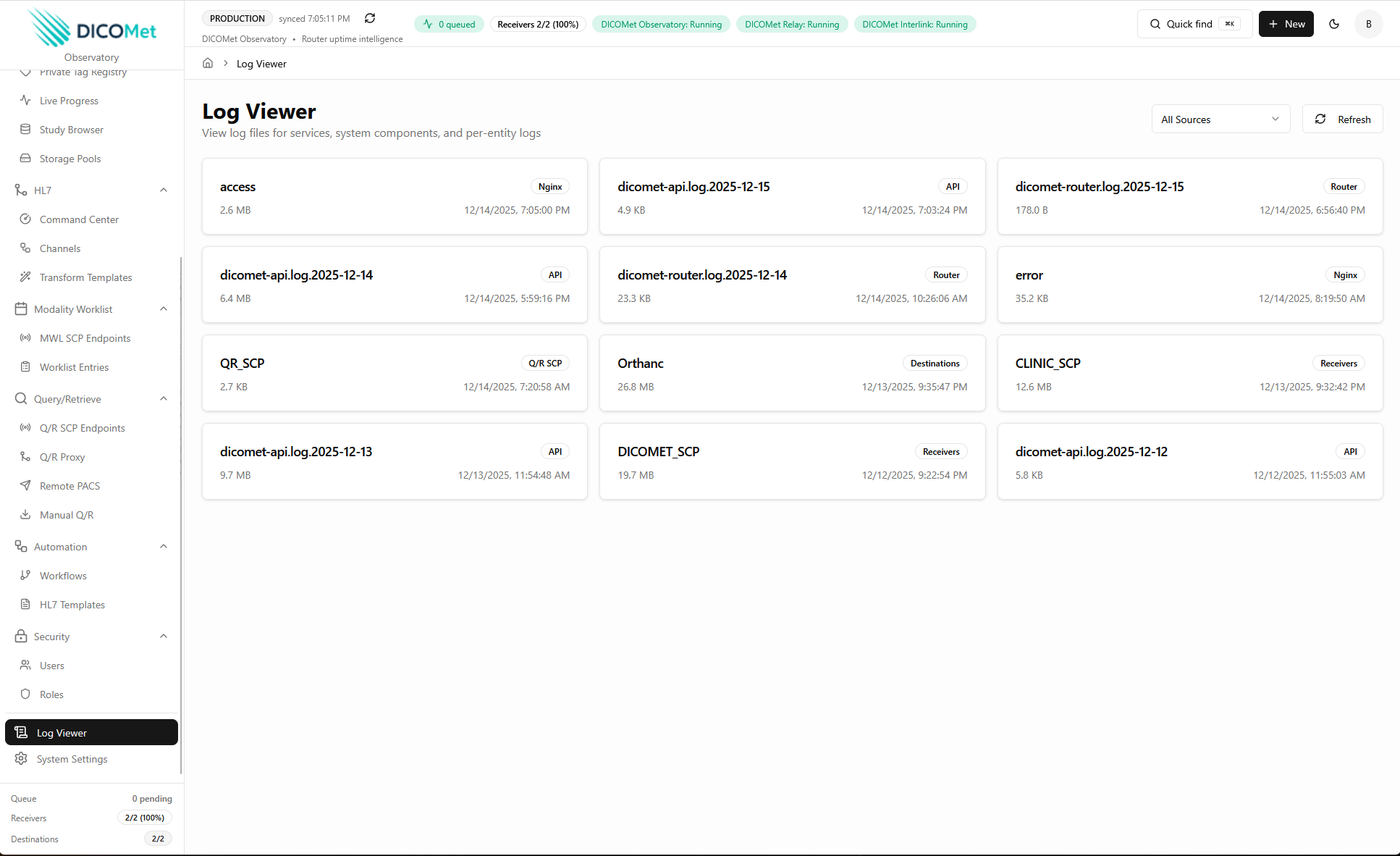Viewport: 1400px width, 856px height.
Task: Open the All Sources dropdown
Action: click(1220, 119)
